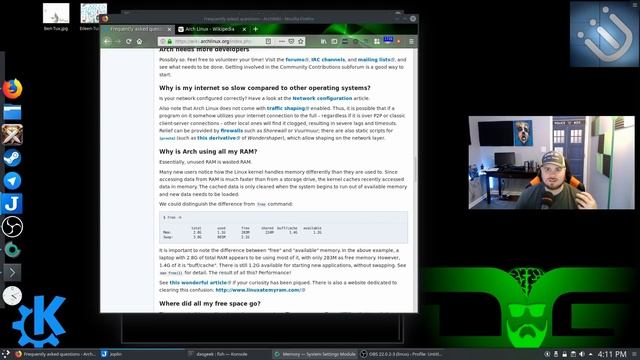Switch to the Memory System Settings Module task

pyautogui.click(x=314, y=354)
